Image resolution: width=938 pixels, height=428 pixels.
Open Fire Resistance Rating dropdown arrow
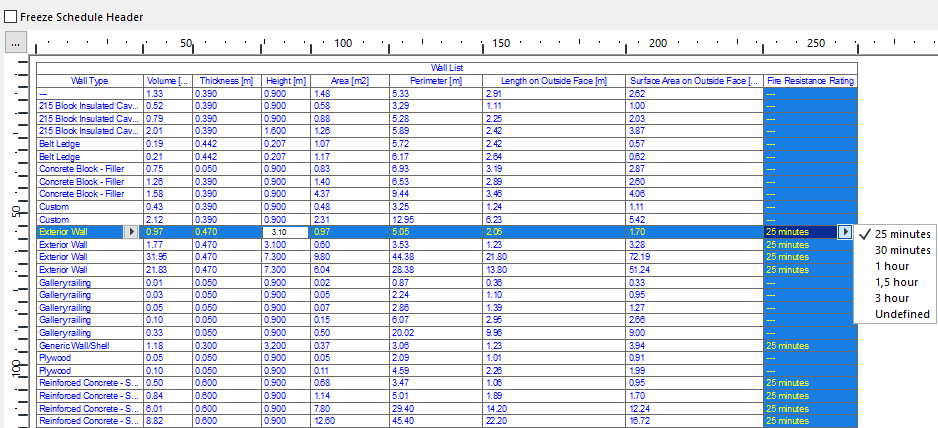[845, 232]
